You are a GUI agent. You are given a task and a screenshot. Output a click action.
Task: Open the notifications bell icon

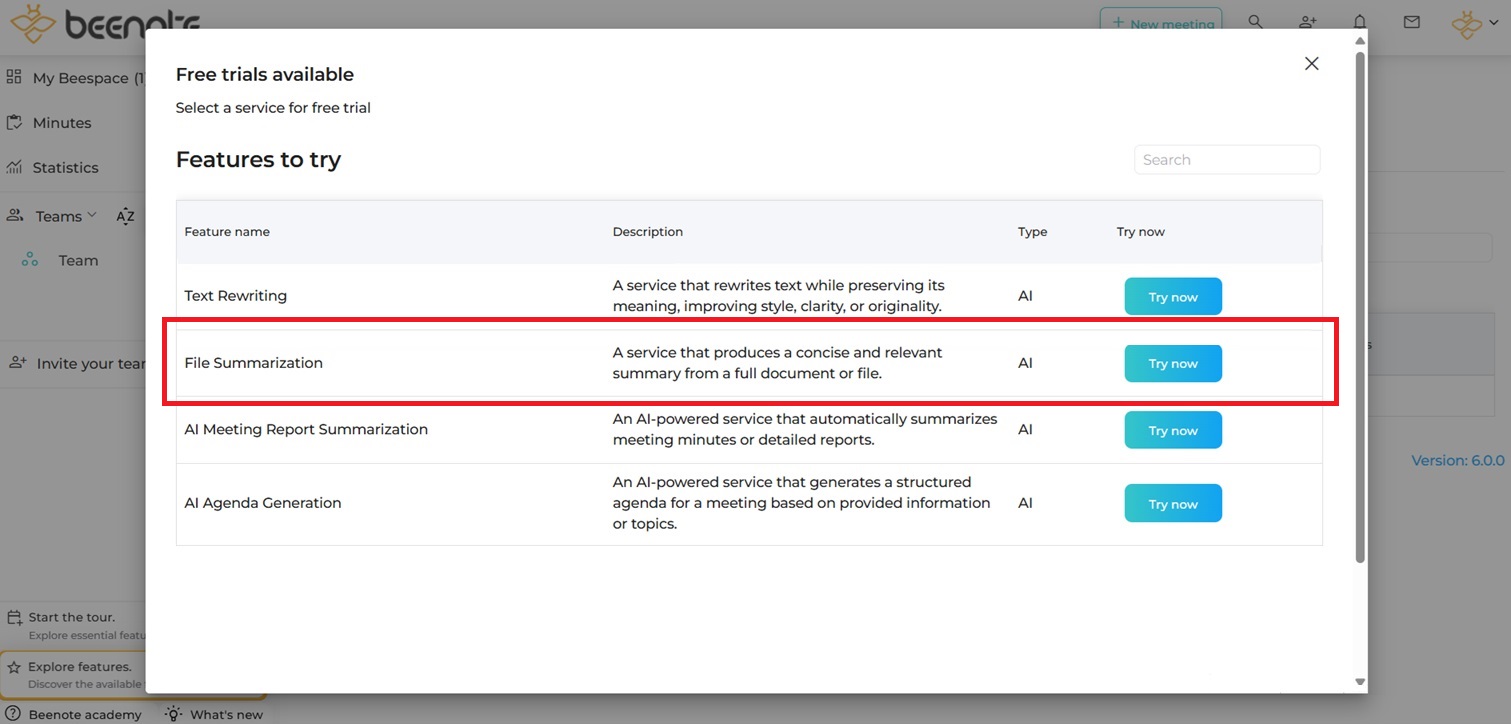(x=1359, y=22)
